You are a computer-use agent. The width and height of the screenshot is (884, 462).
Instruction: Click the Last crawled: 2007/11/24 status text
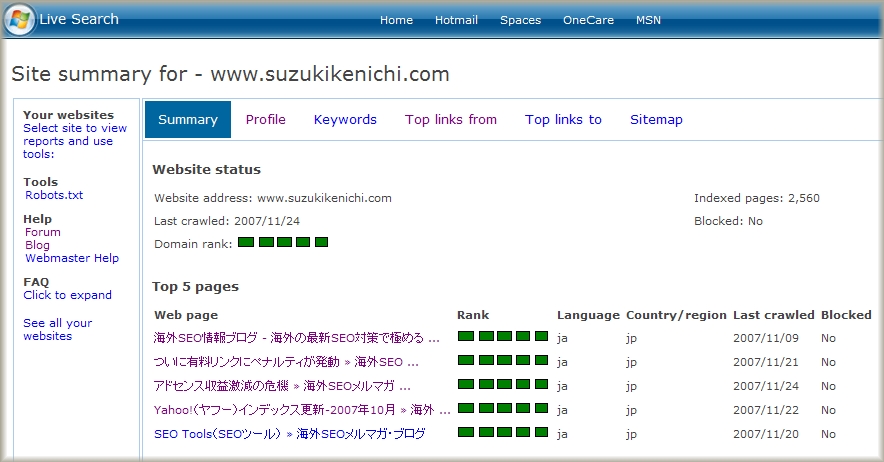coord(227,221)
